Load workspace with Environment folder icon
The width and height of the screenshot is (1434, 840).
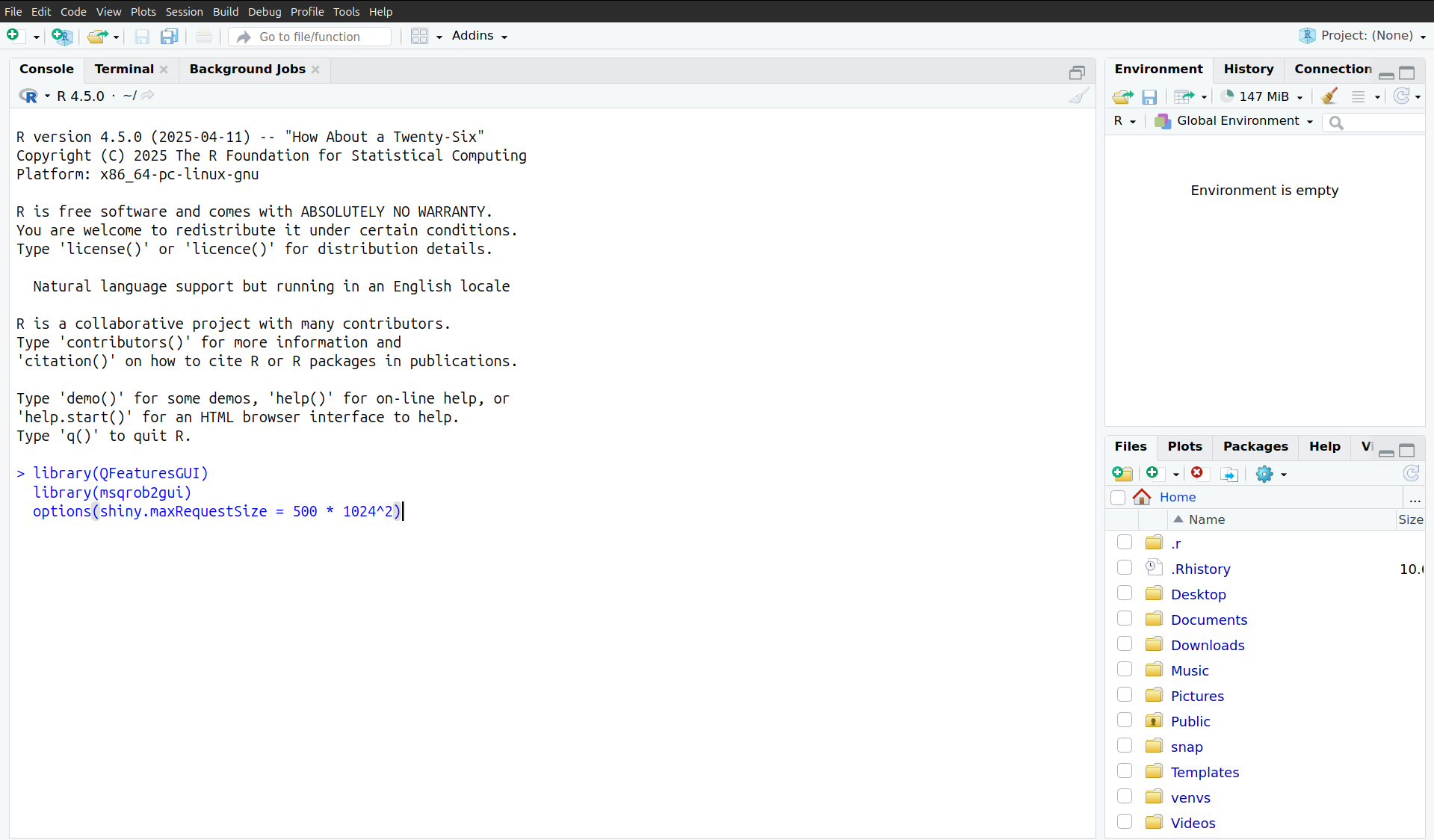pos(1122,96)
